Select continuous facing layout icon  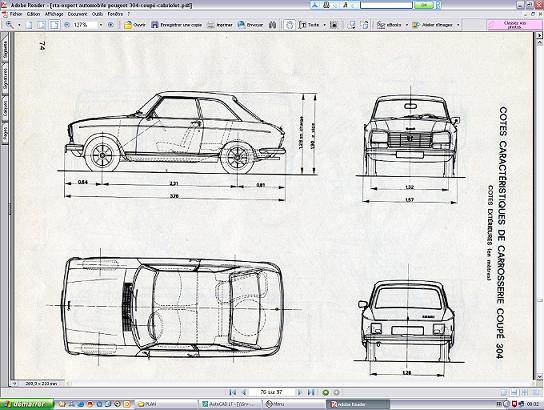coord(525,392)
